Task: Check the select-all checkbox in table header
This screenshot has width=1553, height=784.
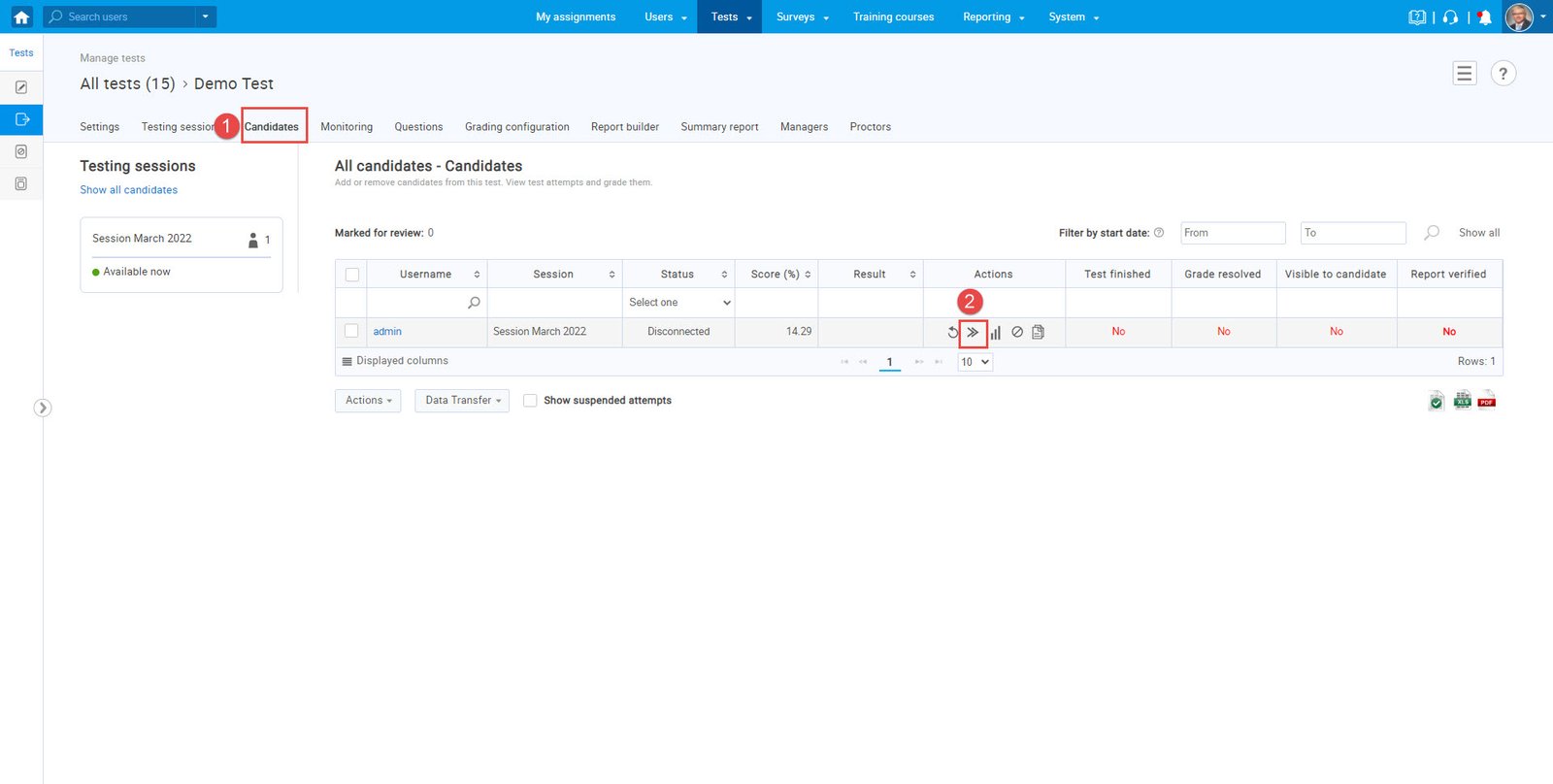Action: tap(352, 275)
